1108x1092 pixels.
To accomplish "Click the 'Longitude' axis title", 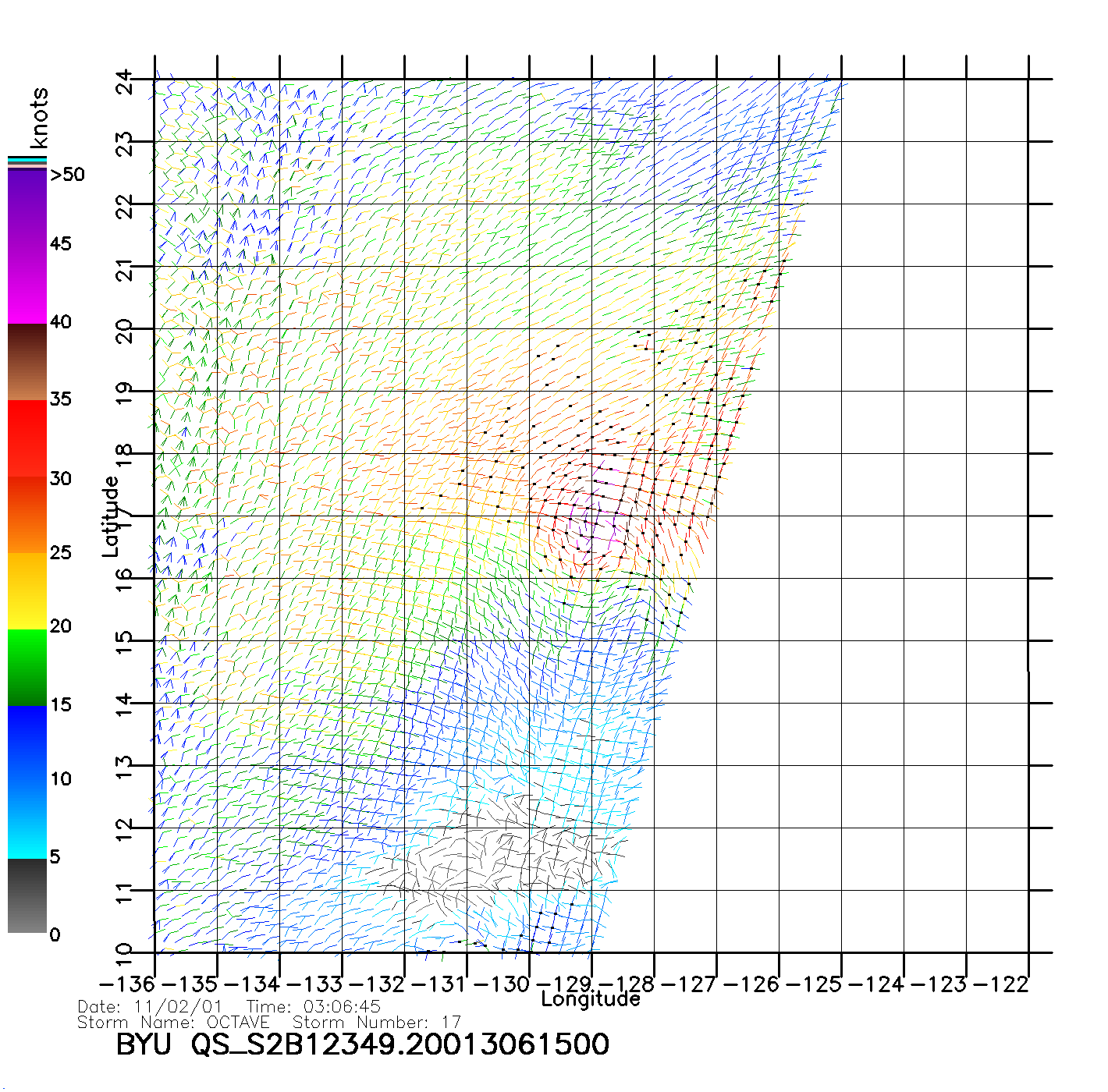I will pyautogui.click(x=591, y=999).
